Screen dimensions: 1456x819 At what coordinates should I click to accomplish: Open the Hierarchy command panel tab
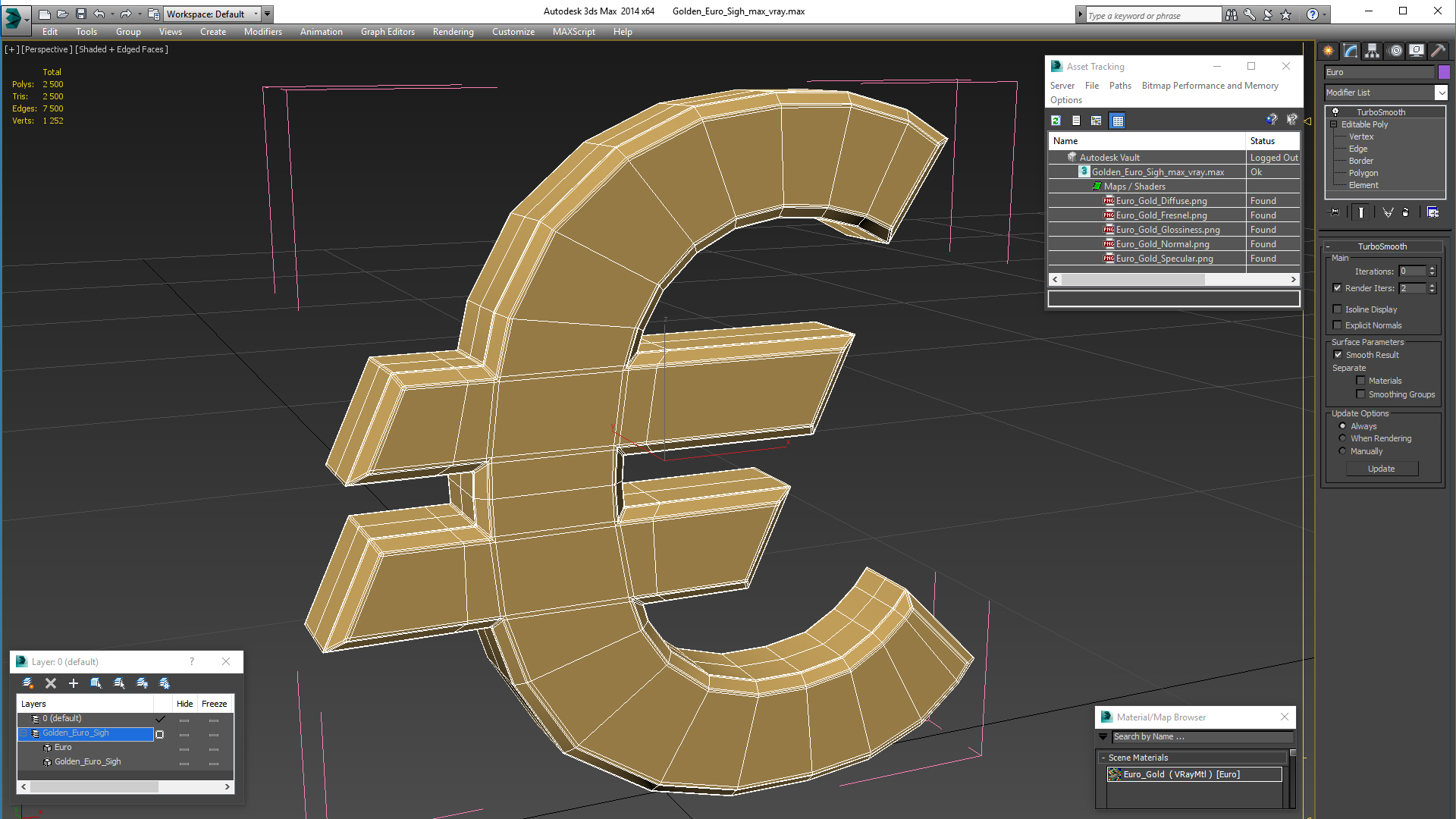[1373, 51]
